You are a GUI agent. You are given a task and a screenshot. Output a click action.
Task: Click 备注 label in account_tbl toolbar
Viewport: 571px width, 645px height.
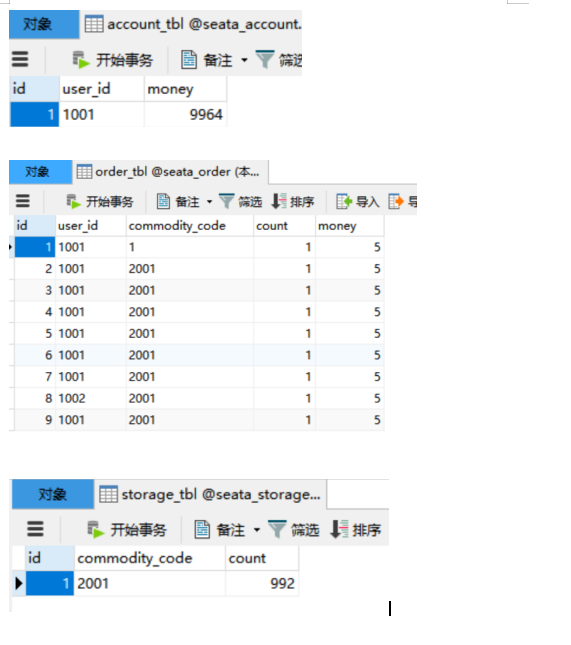pyautogui.click(x=218, y=60)
